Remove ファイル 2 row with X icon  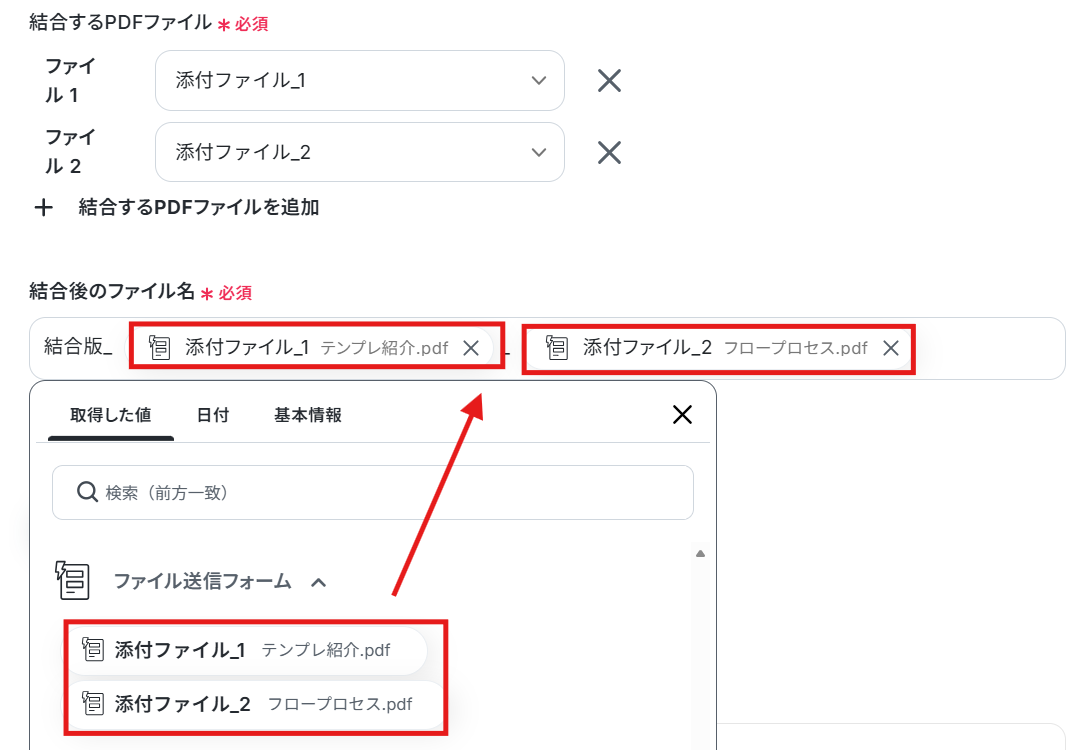(x=608, y=152)
